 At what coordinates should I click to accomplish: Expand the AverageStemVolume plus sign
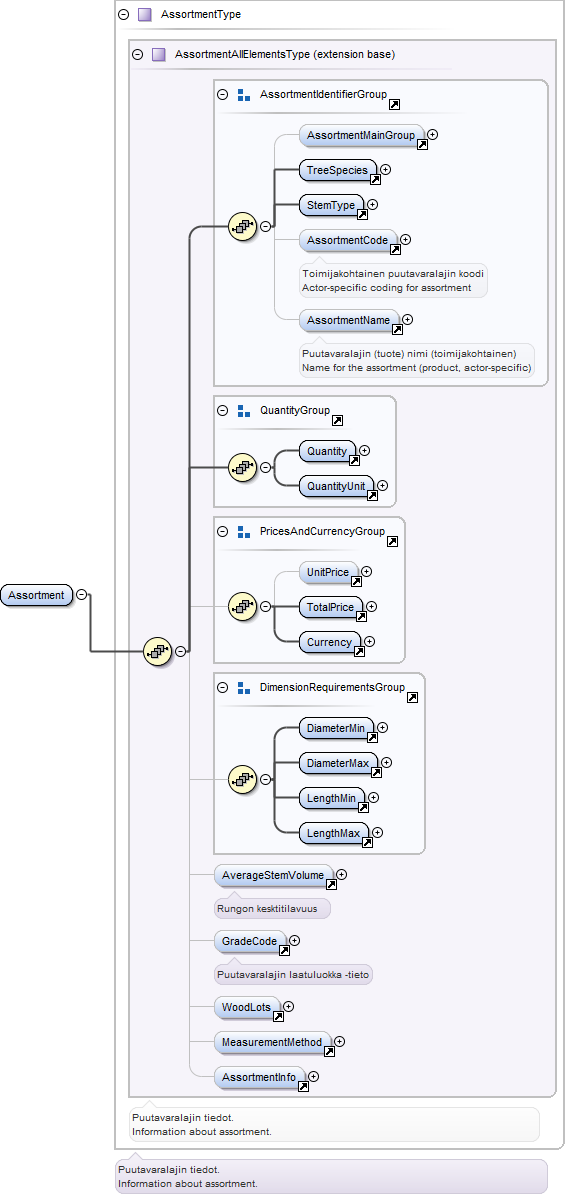[x=341, y=875]
